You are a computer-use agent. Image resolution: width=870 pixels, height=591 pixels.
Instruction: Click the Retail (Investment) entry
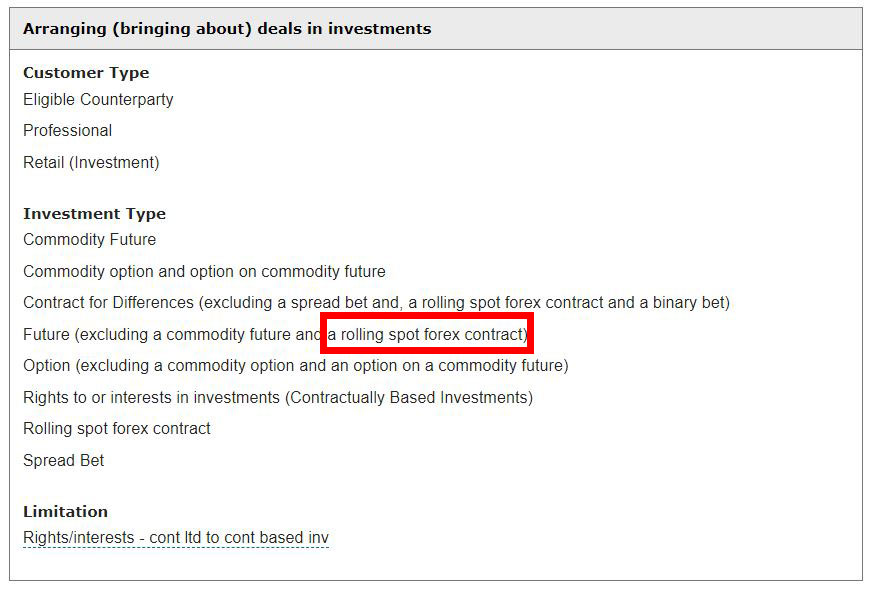click(91, 162)
